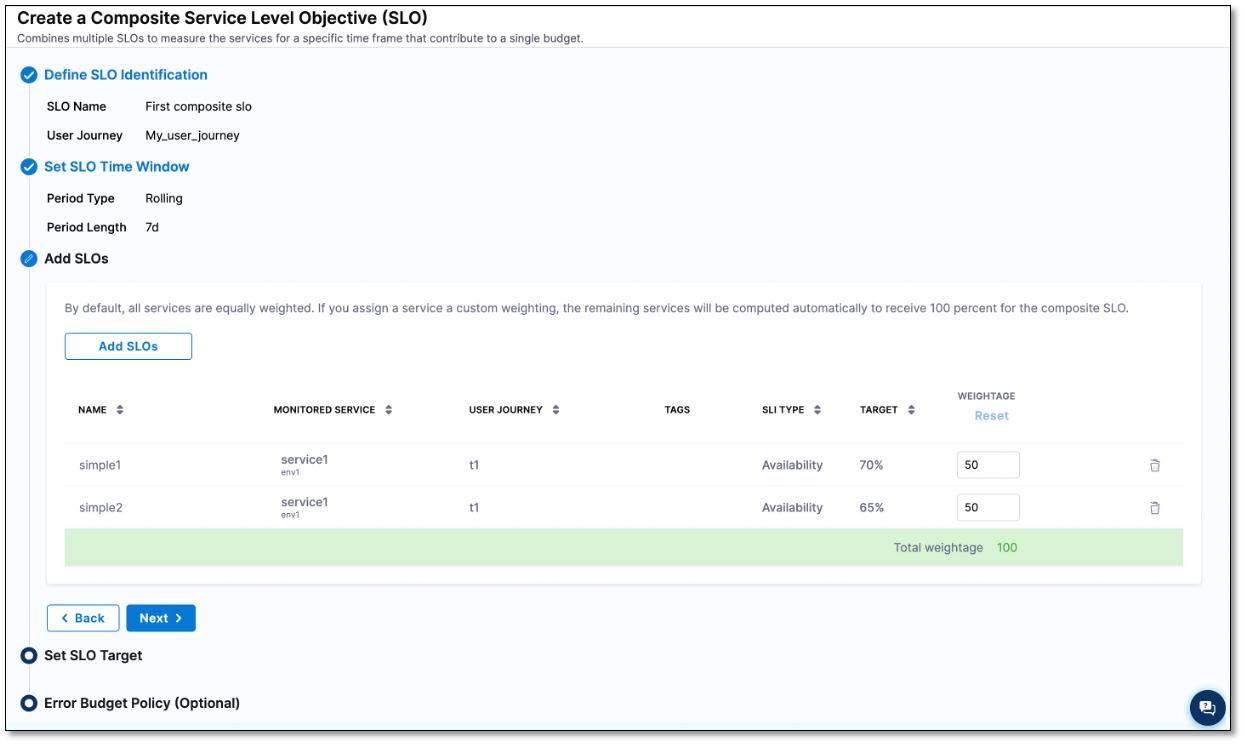Click the Add SLOs pencil step icon
The height and width of the screenshot is (744, 1244).
pos(29,259)
